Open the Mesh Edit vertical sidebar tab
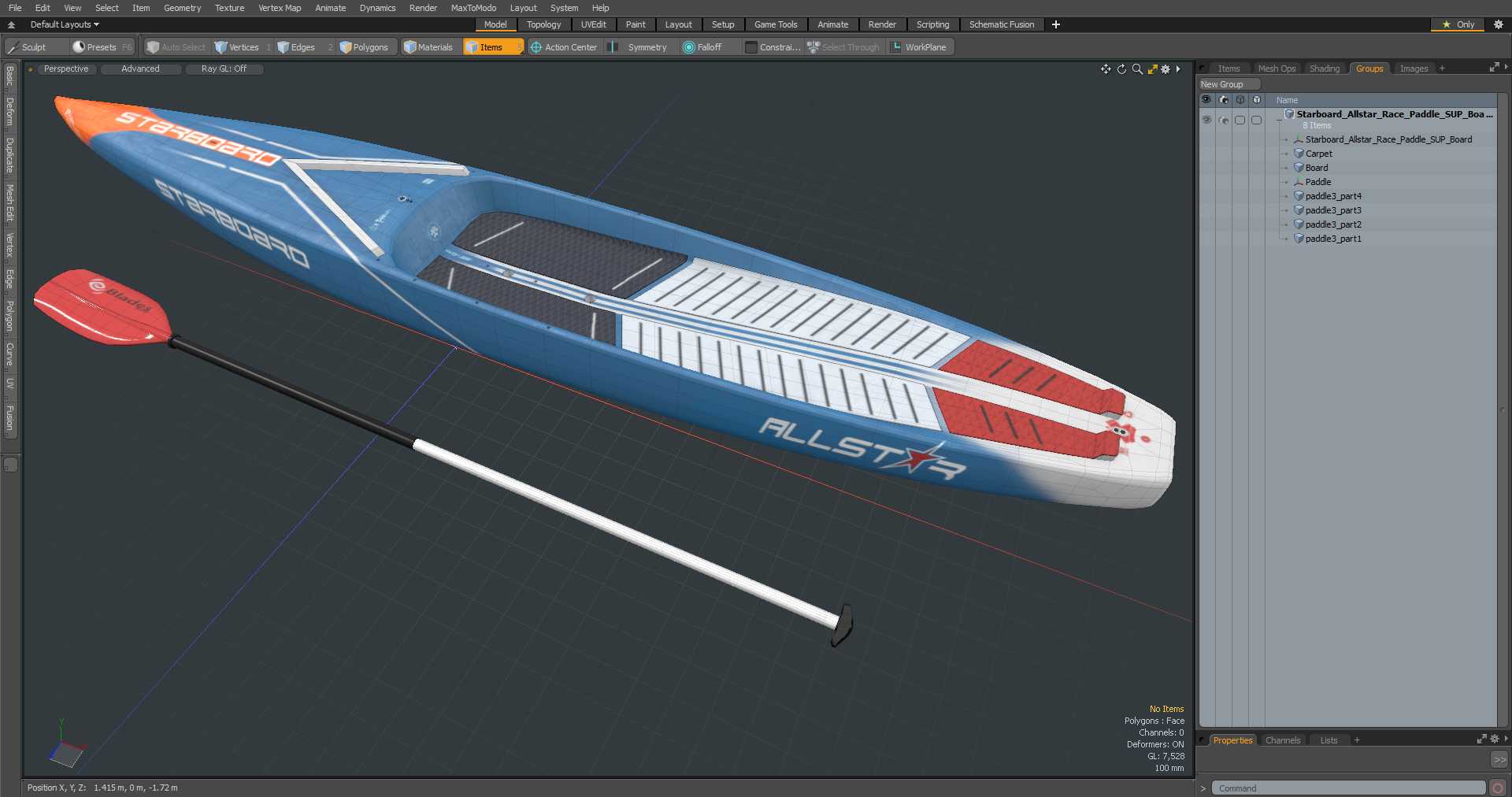The height and width of the screenshot is (797, 1512). (9, 203)
